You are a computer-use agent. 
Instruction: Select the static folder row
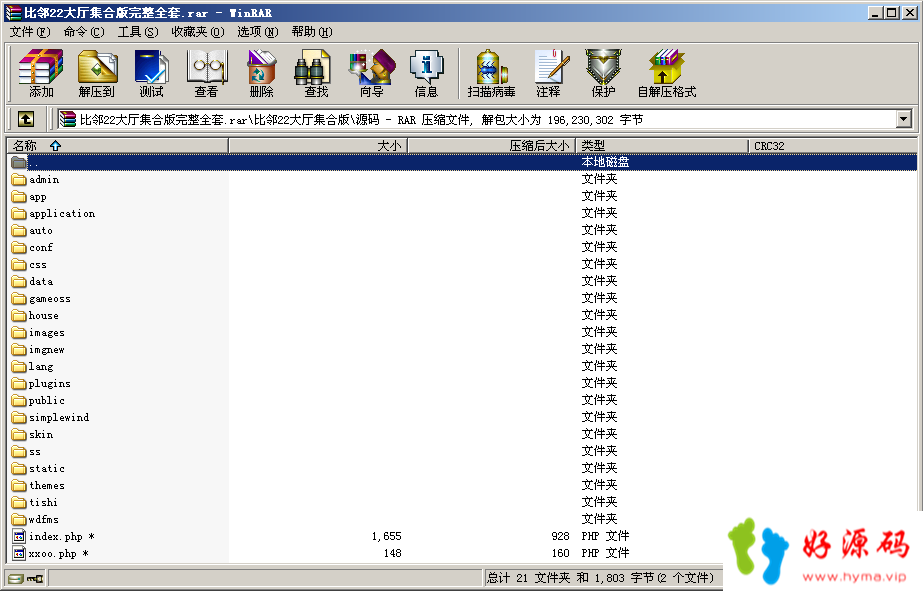(x=462, y=469)
